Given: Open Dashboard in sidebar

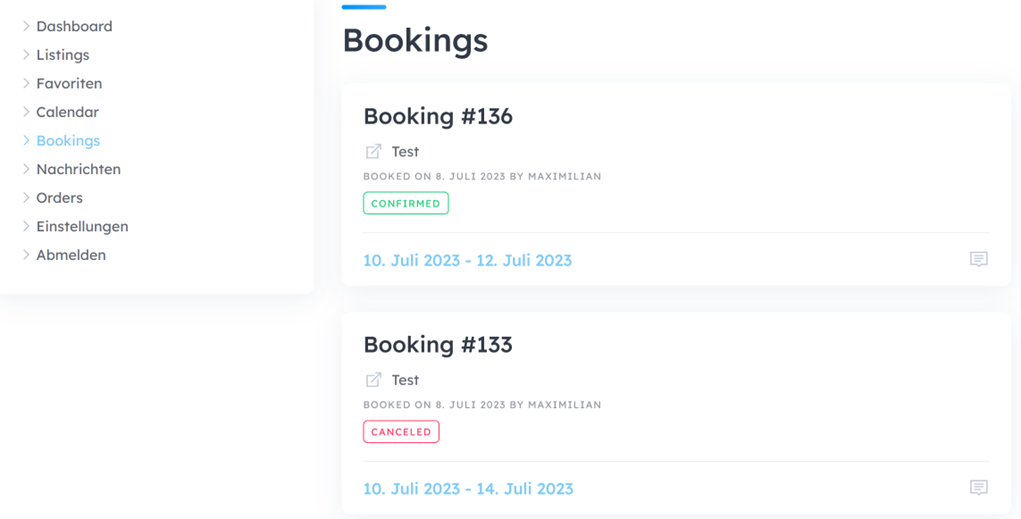Looking at the screenshot, I should pyautogui.click(x=74, y=26).
